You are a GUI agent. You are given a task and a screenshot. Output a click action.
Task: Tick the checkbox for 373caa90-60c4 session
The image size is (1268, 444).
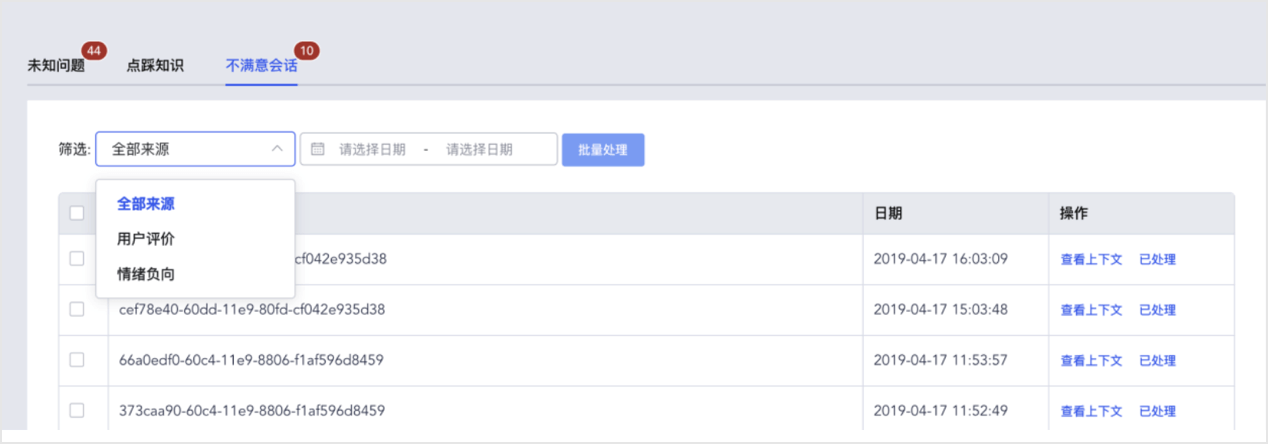click(x=77, y=410)
